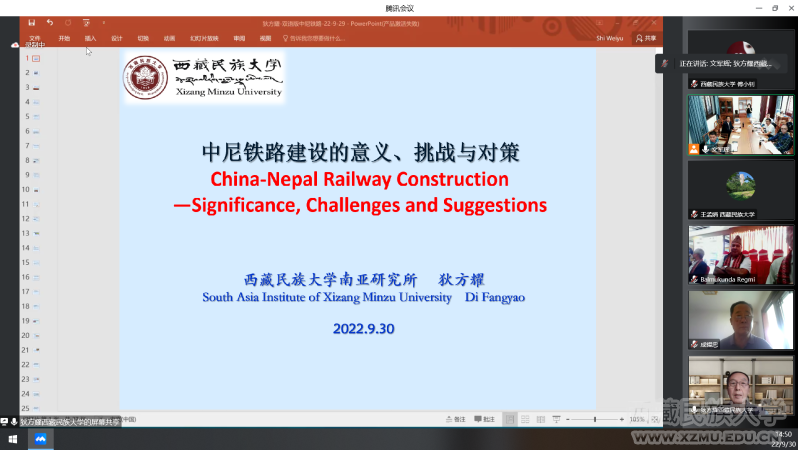Click the Shi Weiyu account name
798x450 pixels.
[610, 38]
